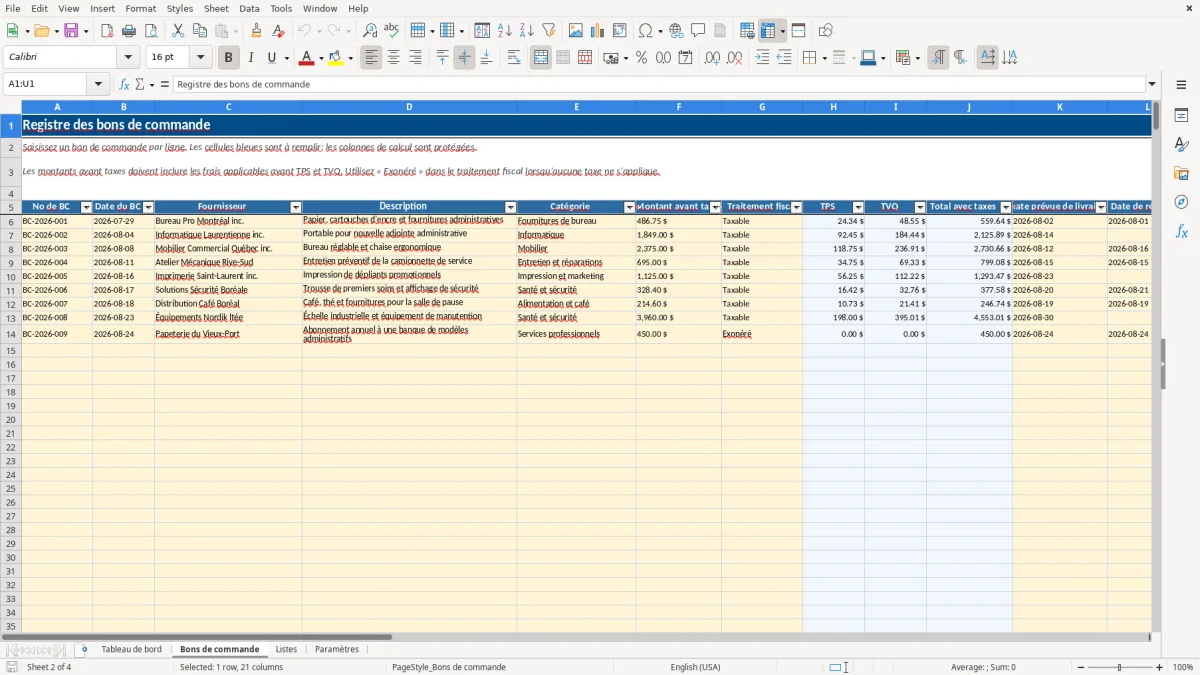Toggle Italic formatting
Viewport: 1200px width, 675px height.
[x=251, y=58]
